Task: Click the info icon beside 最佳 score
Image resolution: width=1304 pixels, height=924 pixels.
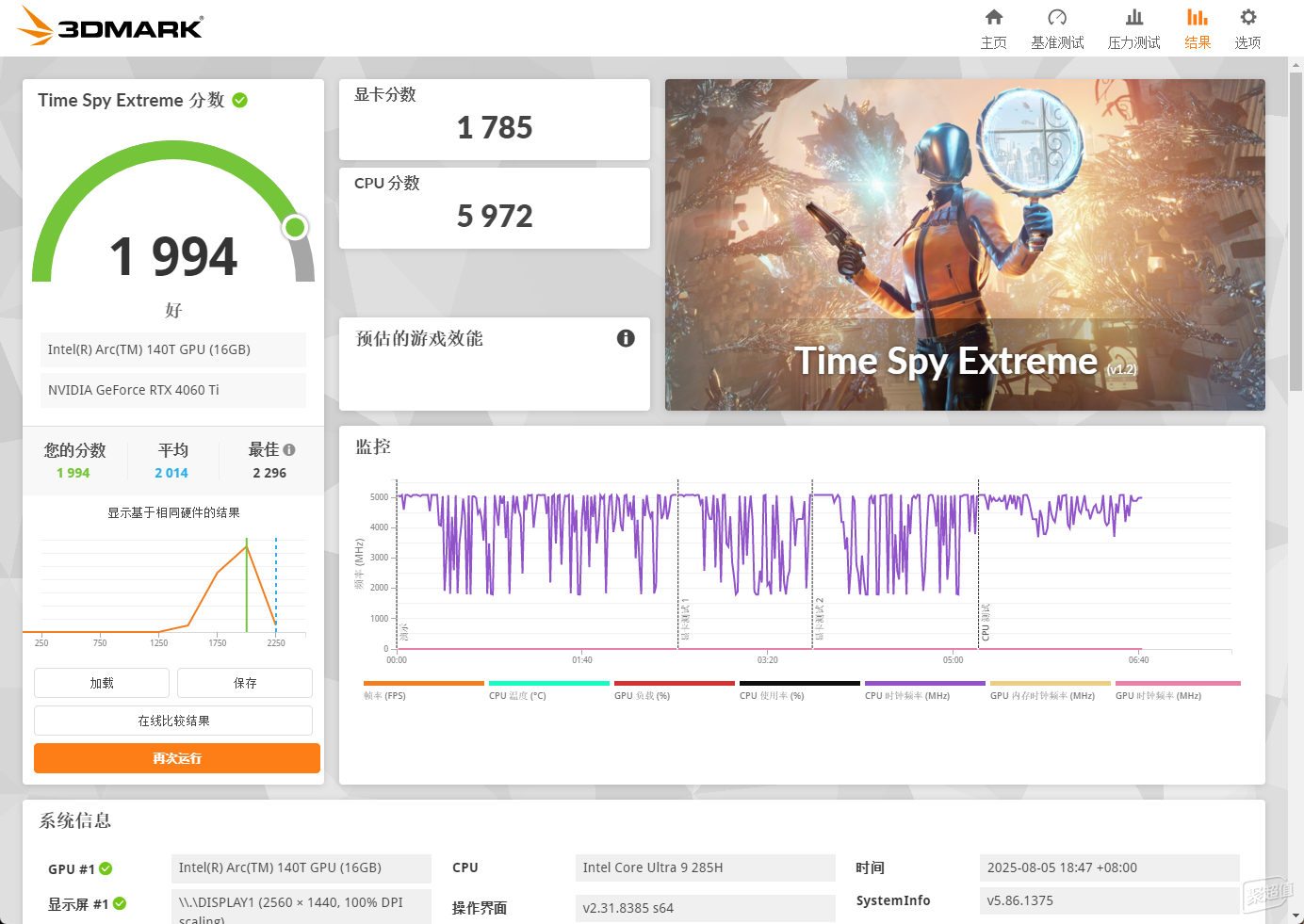Action: [x=289, y=450]
